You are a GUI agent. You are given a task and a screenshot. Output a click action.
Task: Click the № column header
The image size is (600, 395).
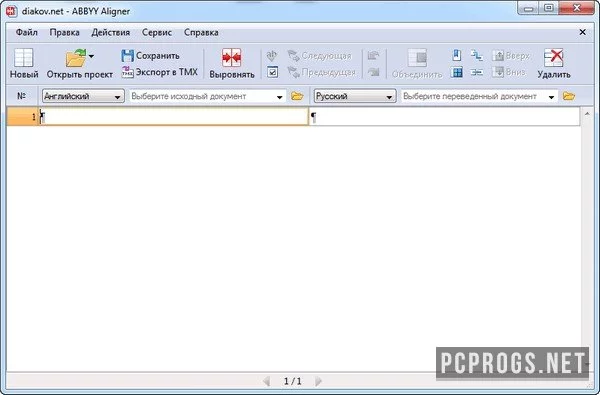point(22,96)
